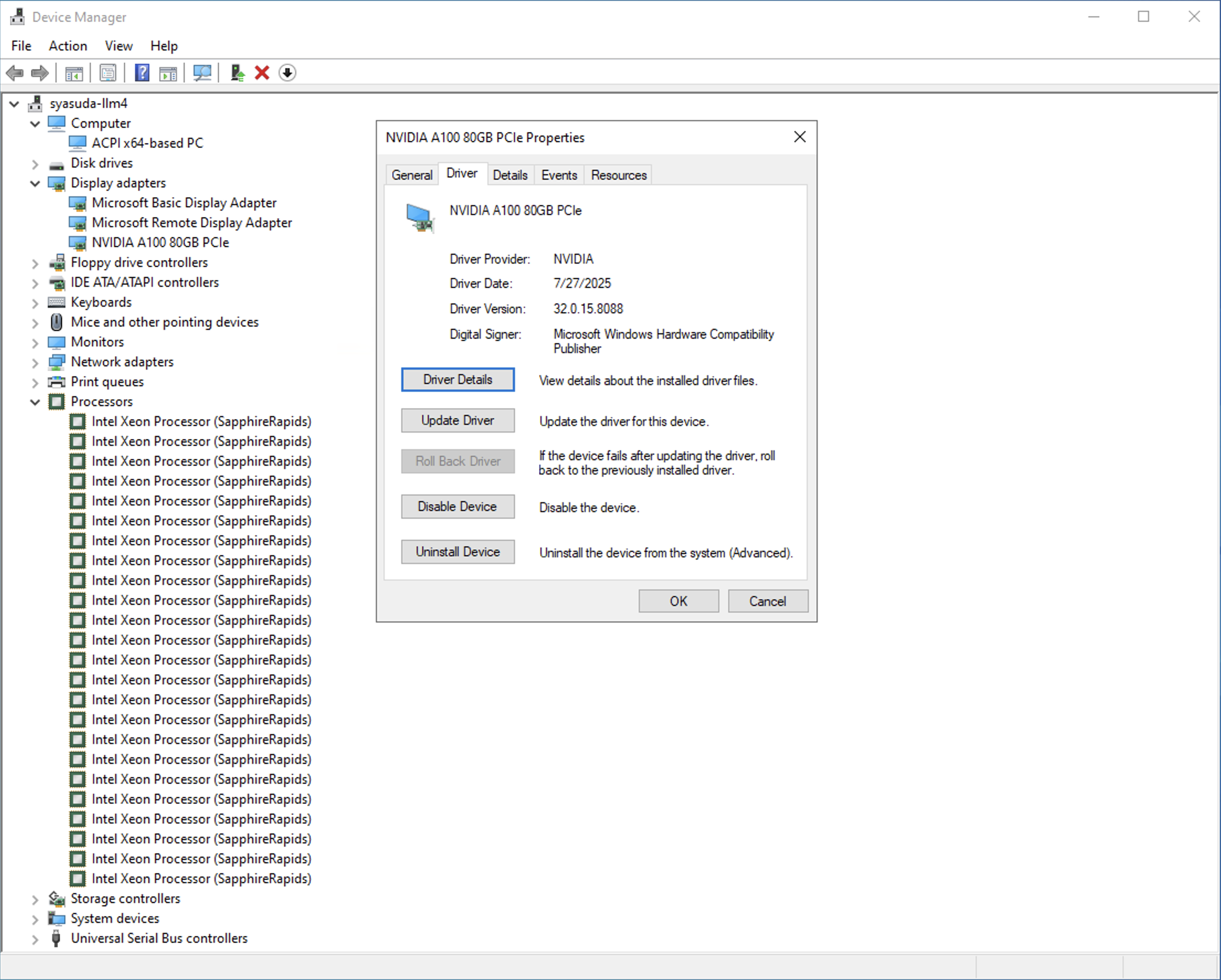
Task: Click the red X Uninstall device icon
Action: [262, 72]
